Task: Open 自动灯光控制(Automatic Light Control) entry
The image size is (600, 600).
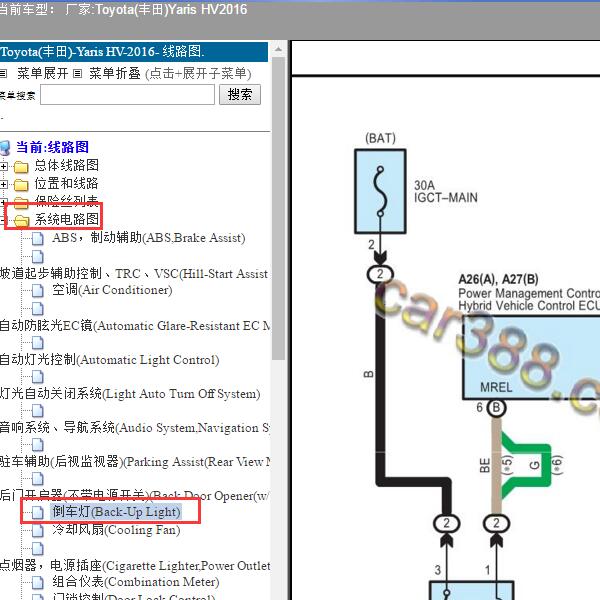Action: pos(109,360)
